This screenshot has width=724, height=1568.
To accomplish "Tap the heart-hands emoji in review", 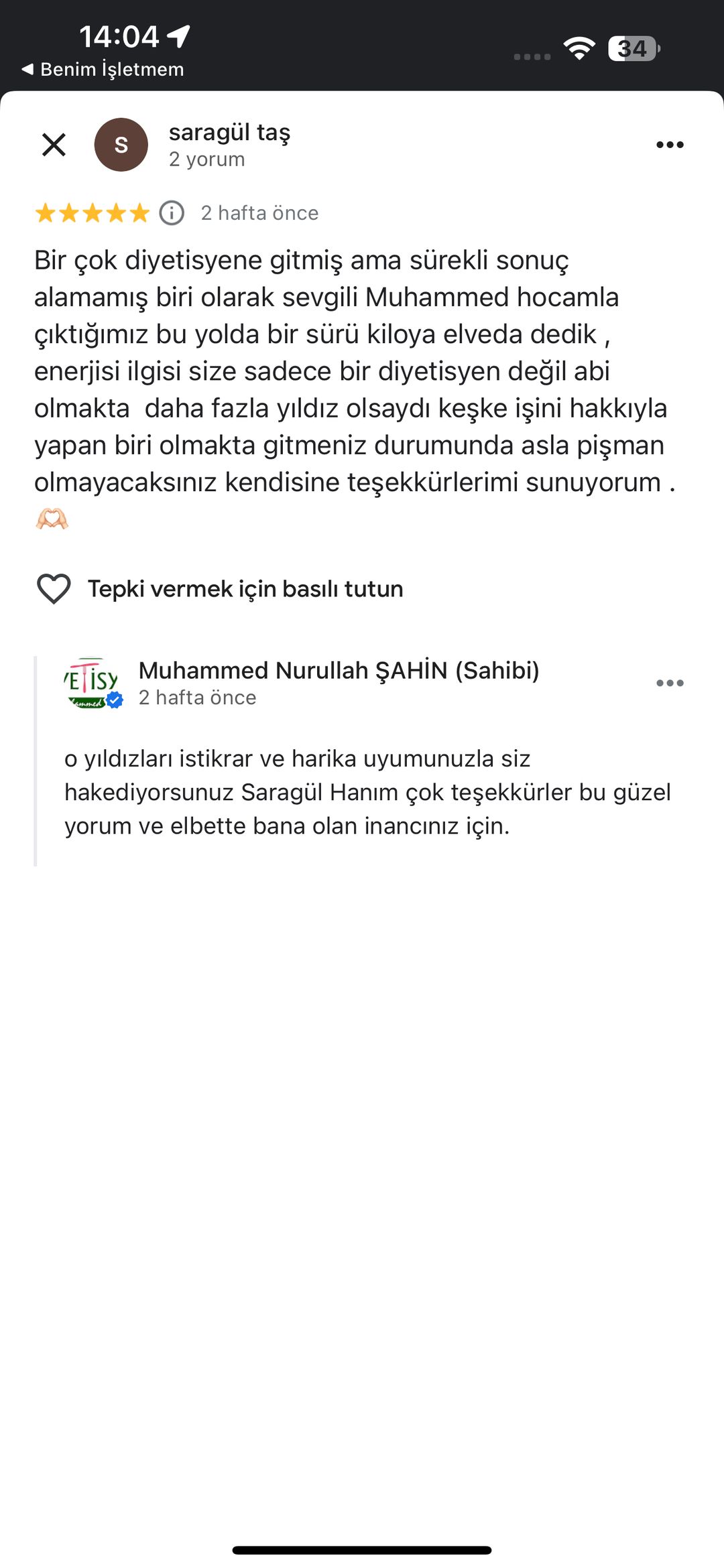I will tap(52, 519).
